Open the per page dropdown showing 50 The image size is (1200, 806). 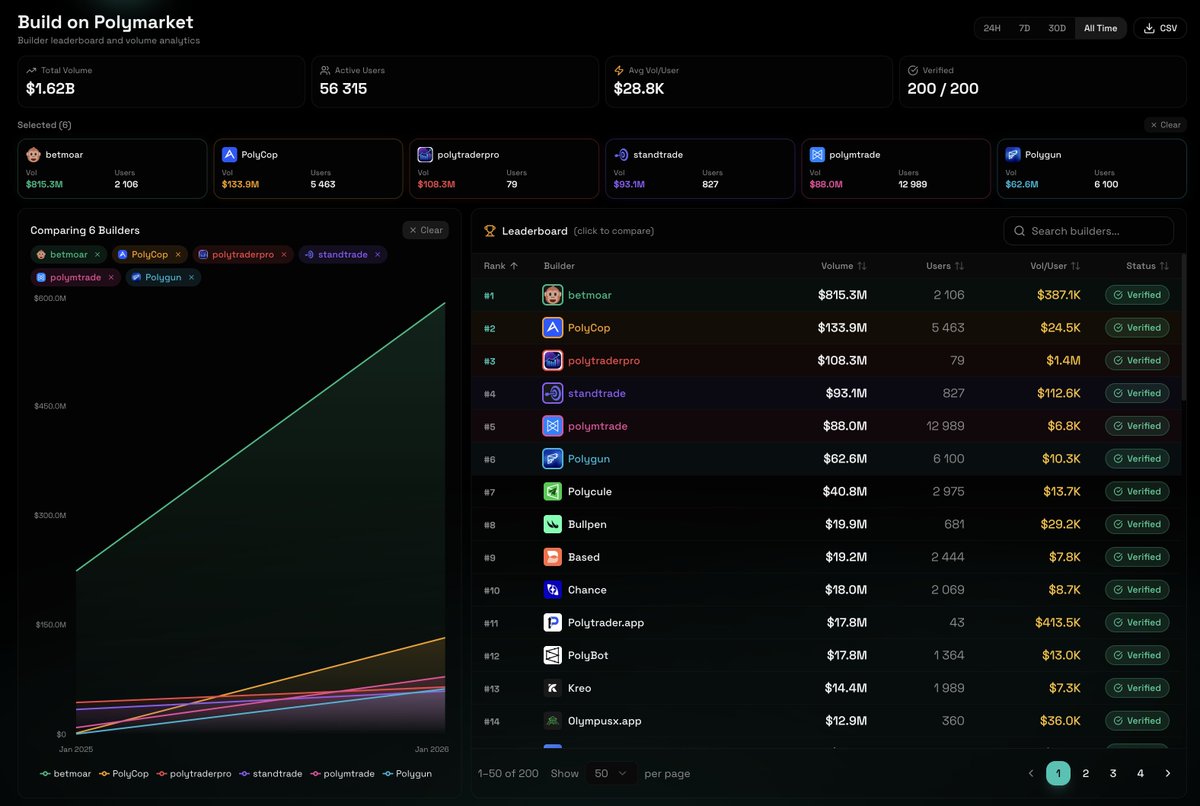pyautogui.click(x=609, y=773)
